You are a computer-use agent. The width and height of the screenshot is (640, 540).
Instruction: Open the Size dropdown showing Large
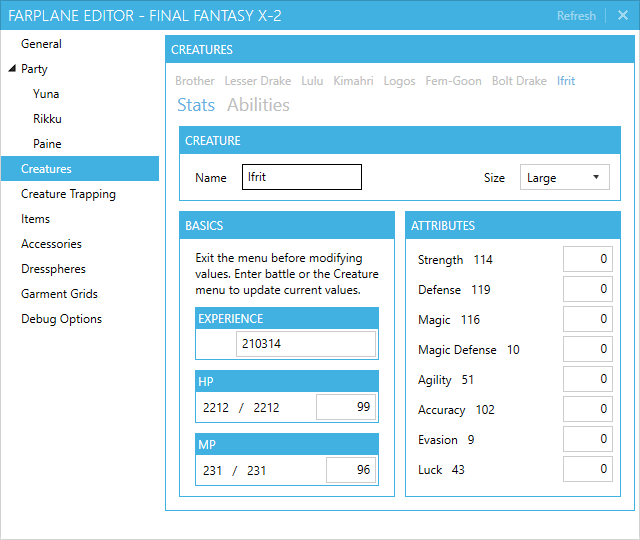pyautogui.click(x=564, y=177)
